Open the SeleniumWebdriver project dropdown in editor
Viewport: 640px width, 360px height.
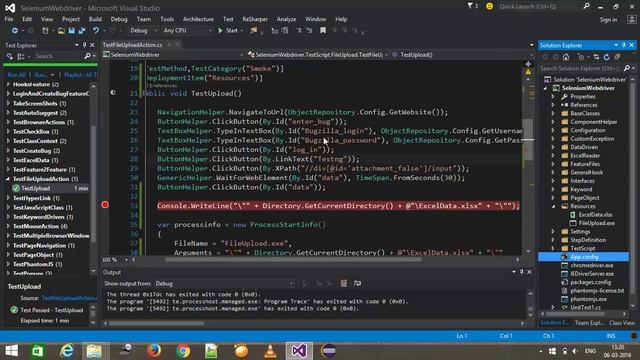tap(174, 55)
